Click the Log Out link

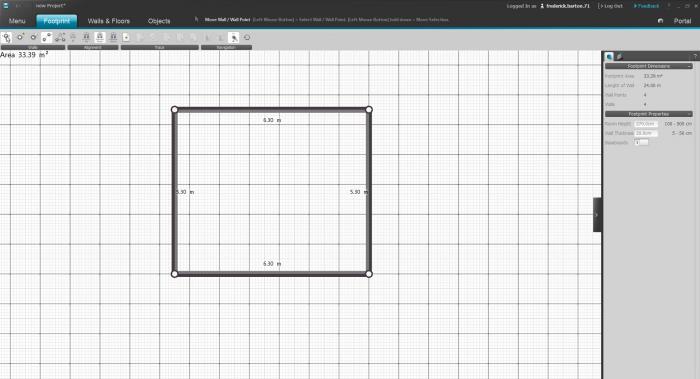point(611,6)
